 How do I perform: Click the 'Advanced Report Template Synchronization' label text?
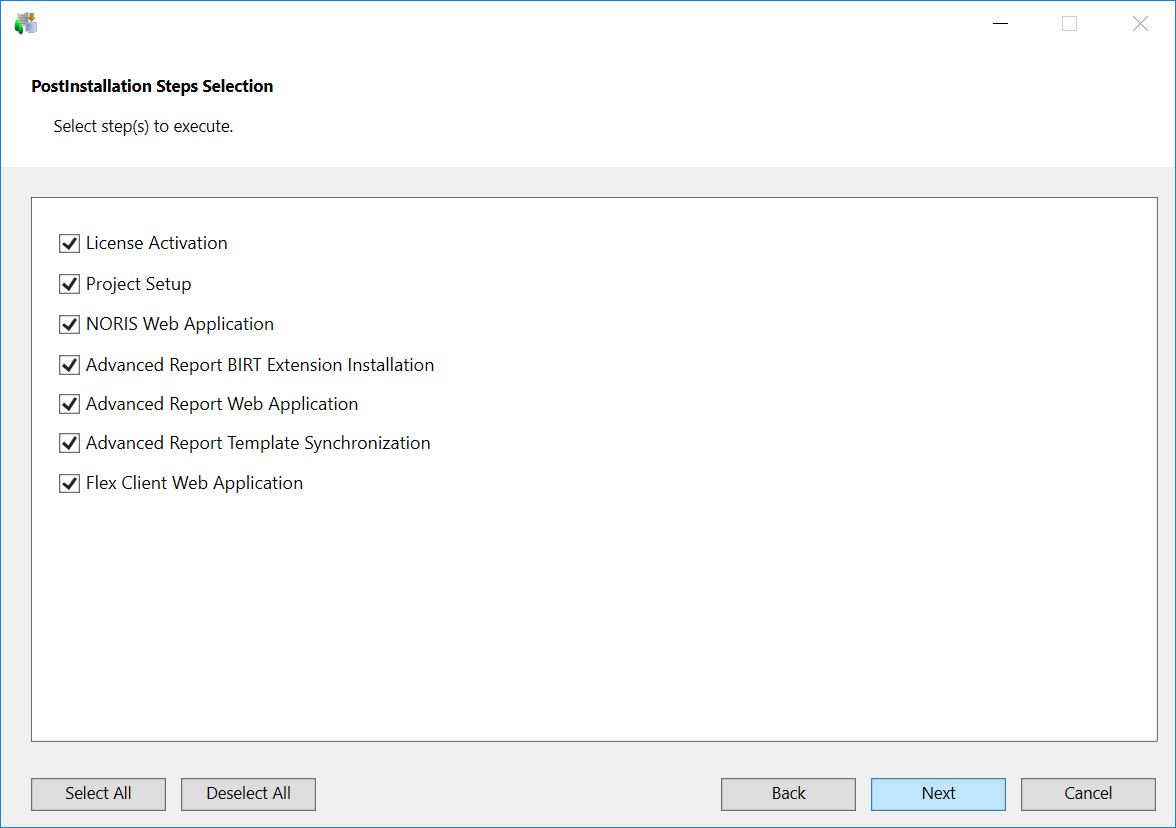coord(258,443)
